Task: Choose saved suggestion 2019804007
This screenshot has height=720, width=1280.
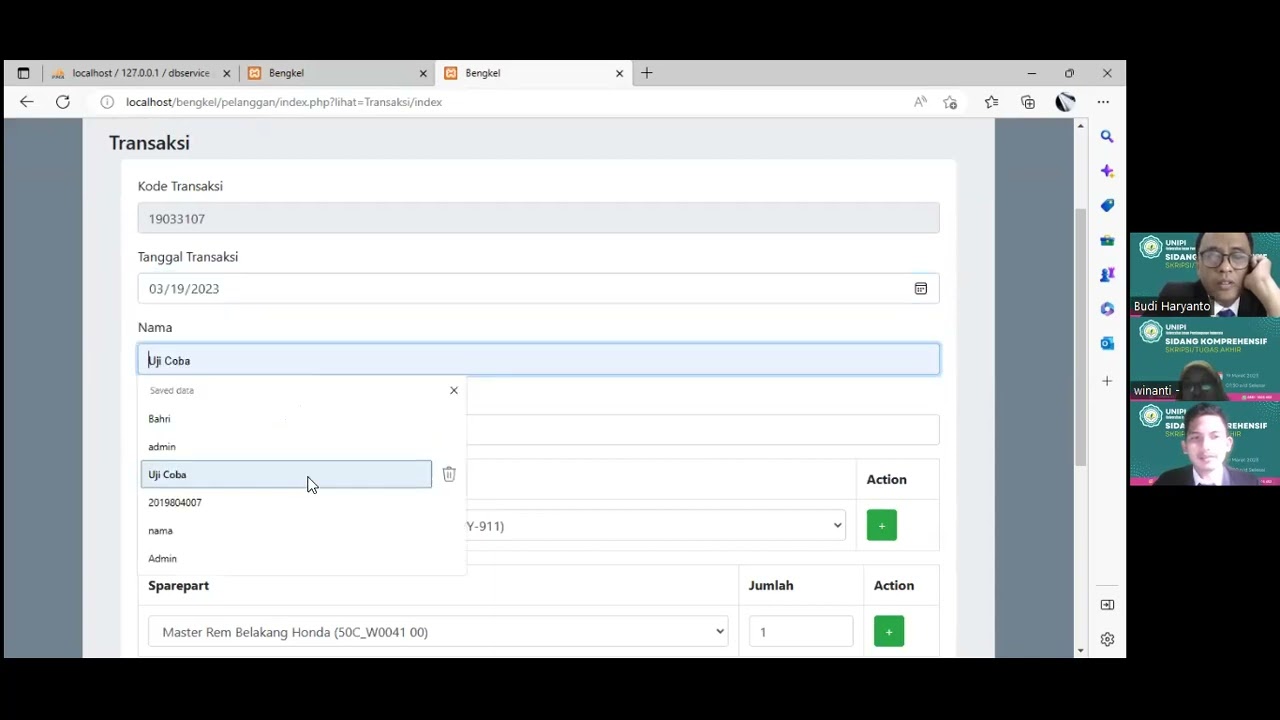Action: 286,502
